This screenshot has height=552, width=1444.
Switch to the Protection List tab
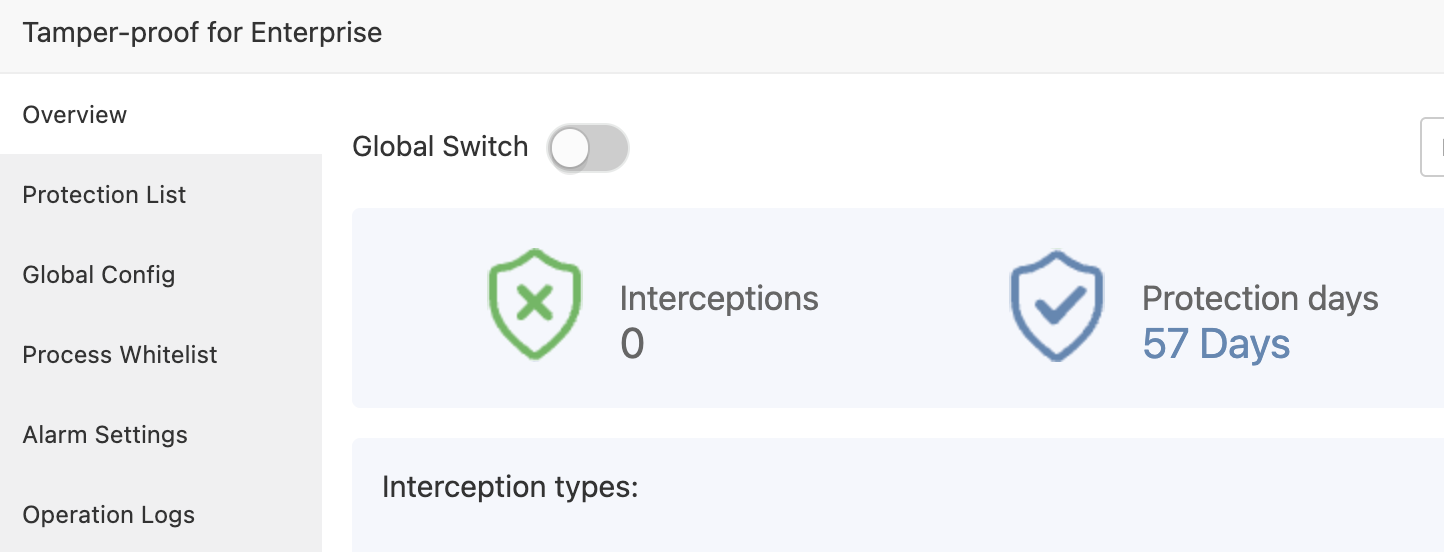click(x=104, y=195)
